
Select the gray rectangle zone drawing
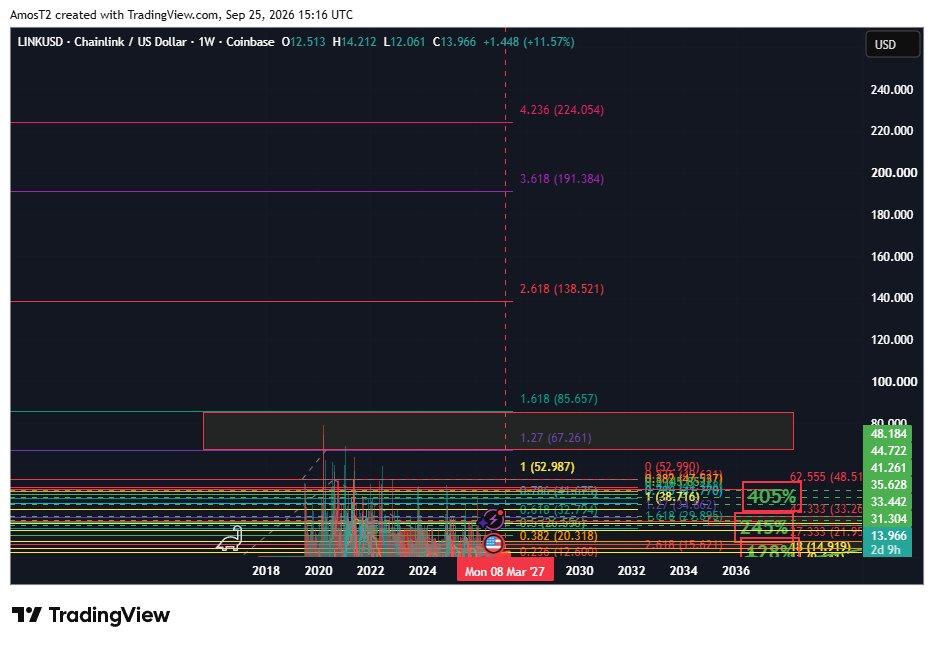click(498, 431)
